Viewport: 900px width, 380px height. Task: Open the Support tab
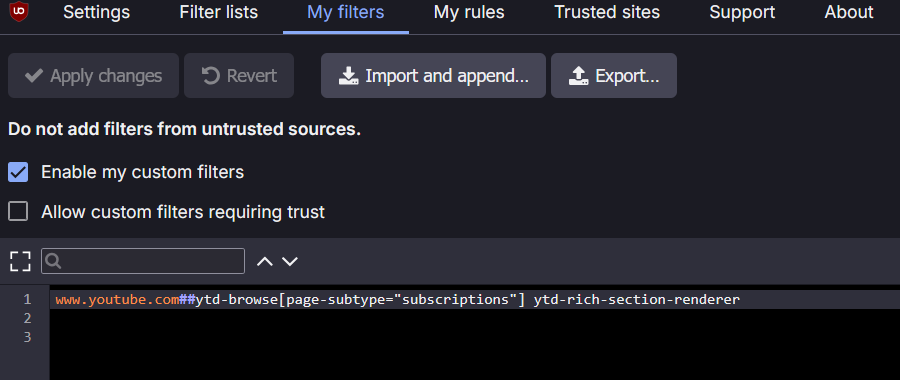[742, 12]
